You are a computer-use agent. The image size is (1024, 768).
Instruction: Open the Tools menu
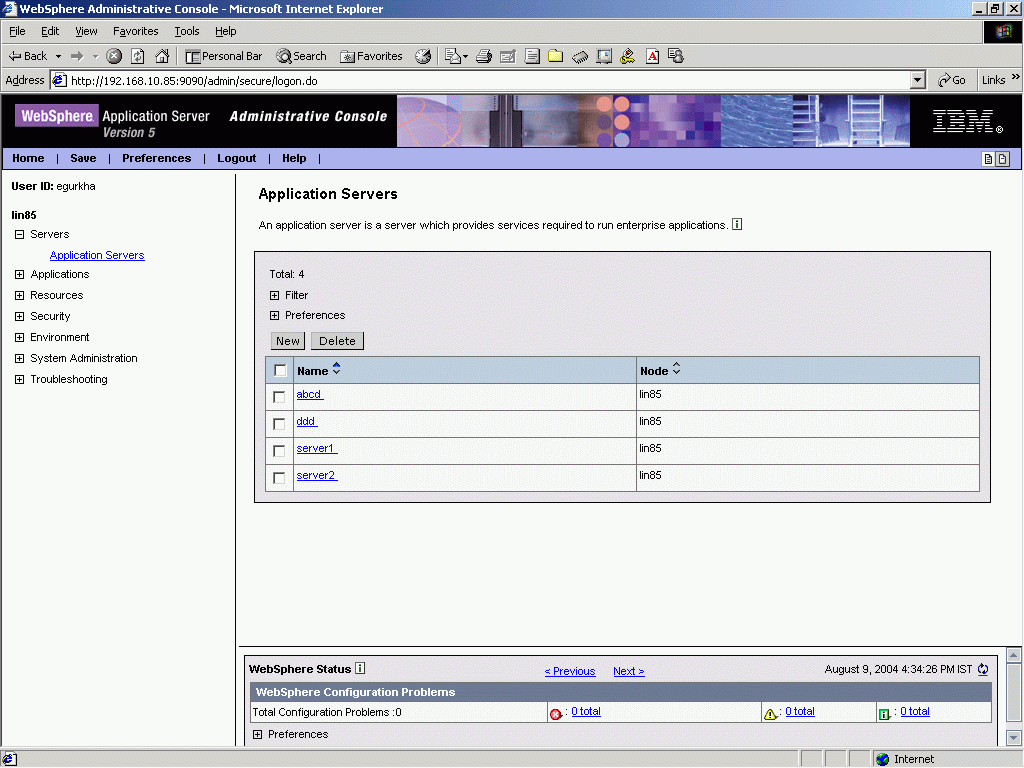click(186, 30)
